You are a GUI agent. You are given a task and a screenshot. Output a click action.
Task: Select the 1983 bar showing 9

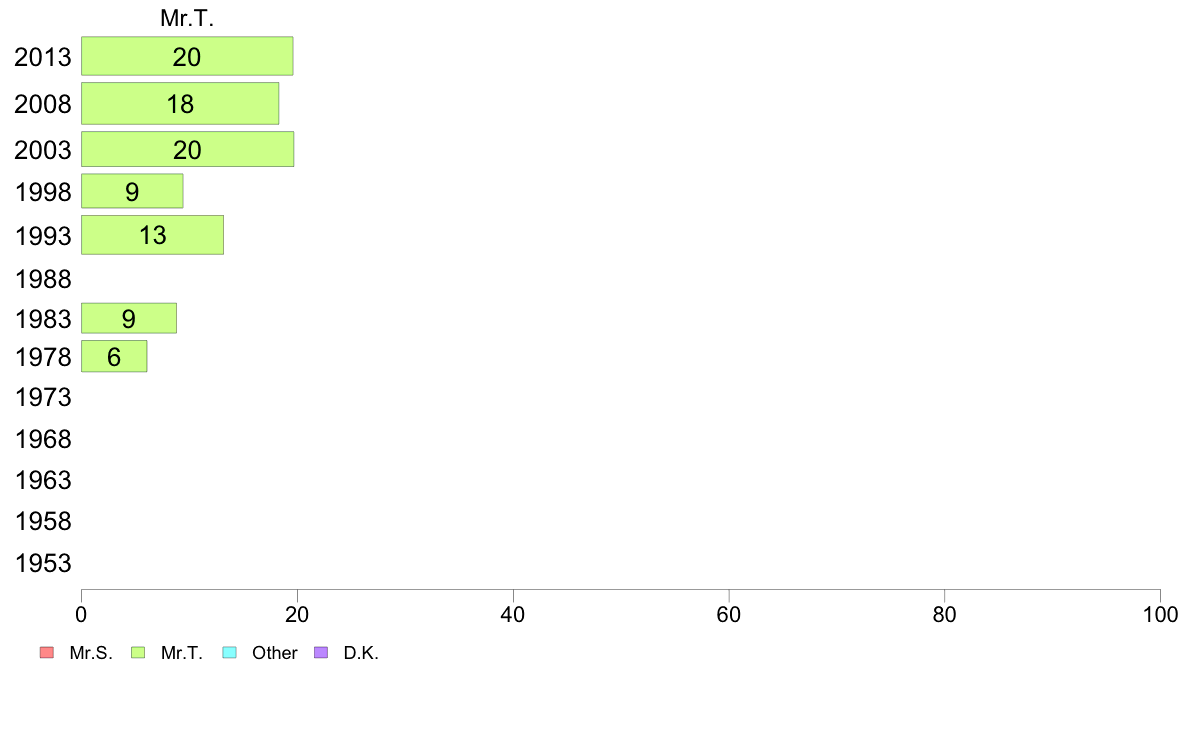[129, 318]
